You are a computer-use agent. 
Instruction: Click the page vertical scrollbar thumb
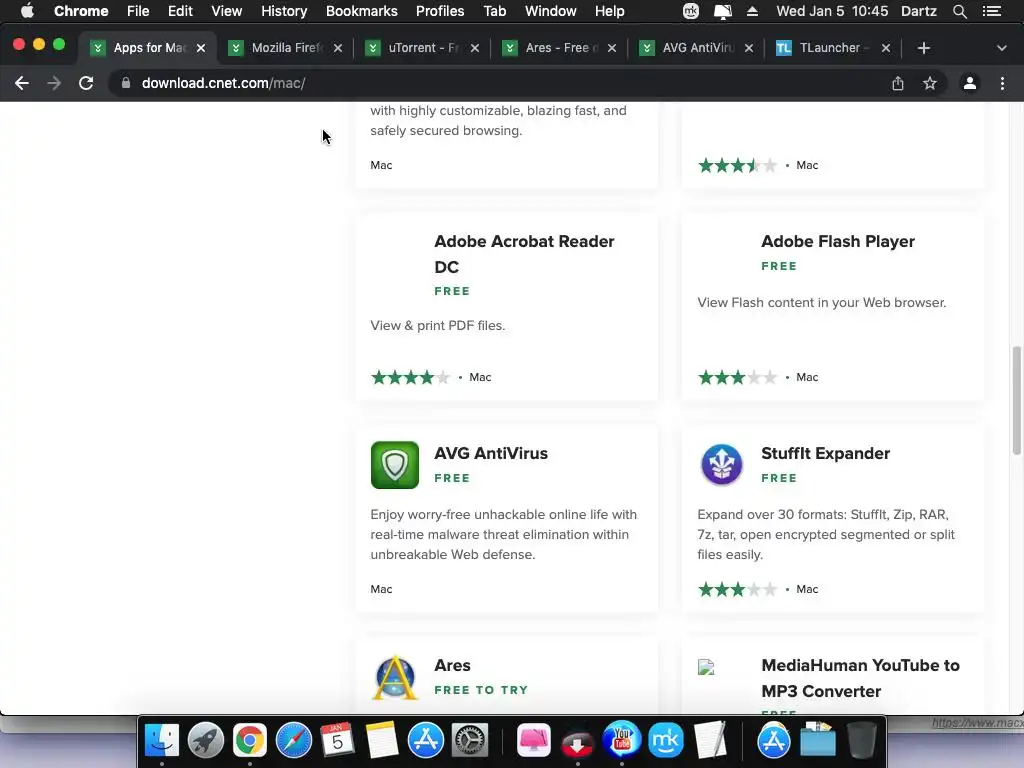click(1016, 400)
